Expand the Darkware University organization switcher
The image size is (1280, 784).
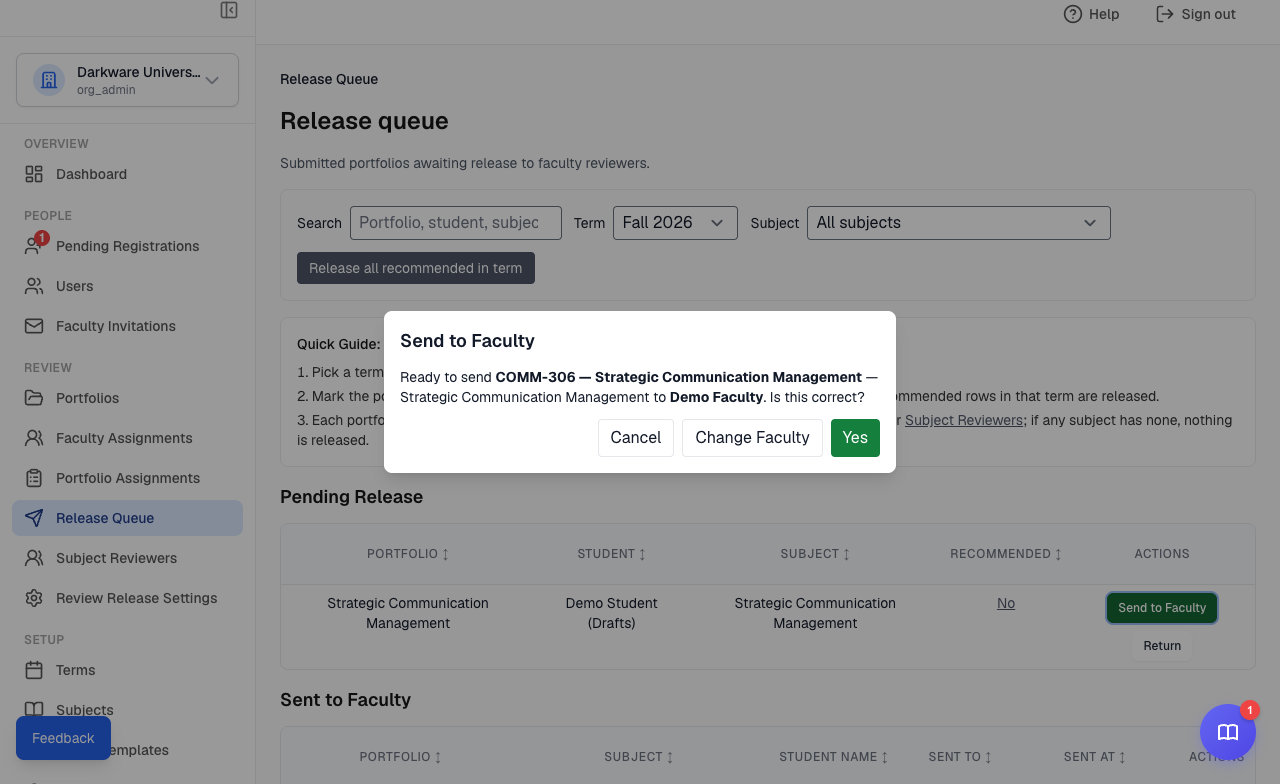pyautogui.click(x=127, y=80)
